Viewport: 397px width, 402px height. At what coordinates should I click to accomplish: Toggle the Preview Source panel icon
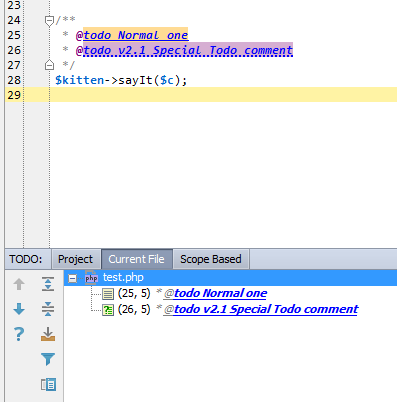click(x=48, y=384)
